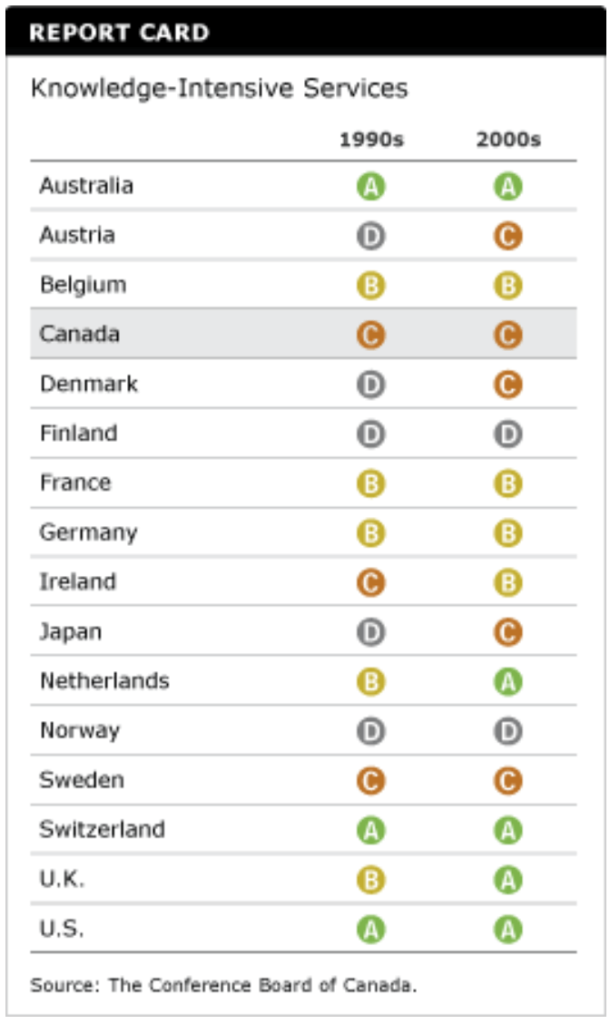The image size is (610, 1024).
Task: Click Australia's 1990s green A grade icon
Action: [371, 187]
